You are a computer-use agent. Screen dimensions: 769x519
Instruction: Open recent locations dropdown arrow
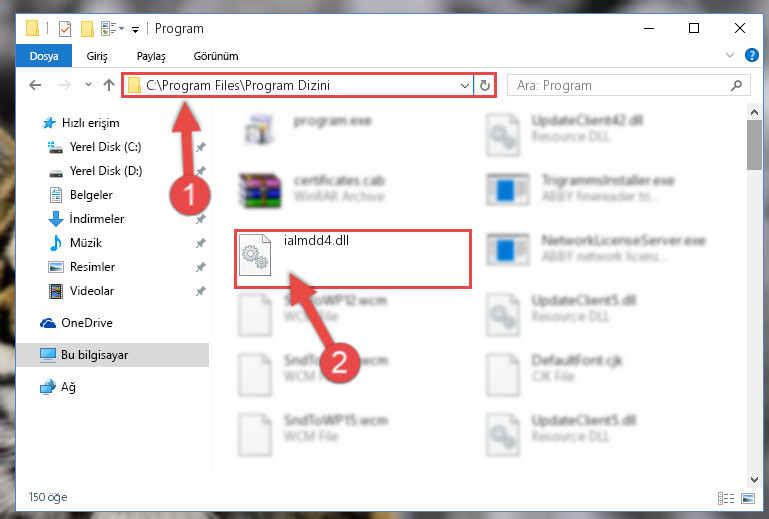88,85
